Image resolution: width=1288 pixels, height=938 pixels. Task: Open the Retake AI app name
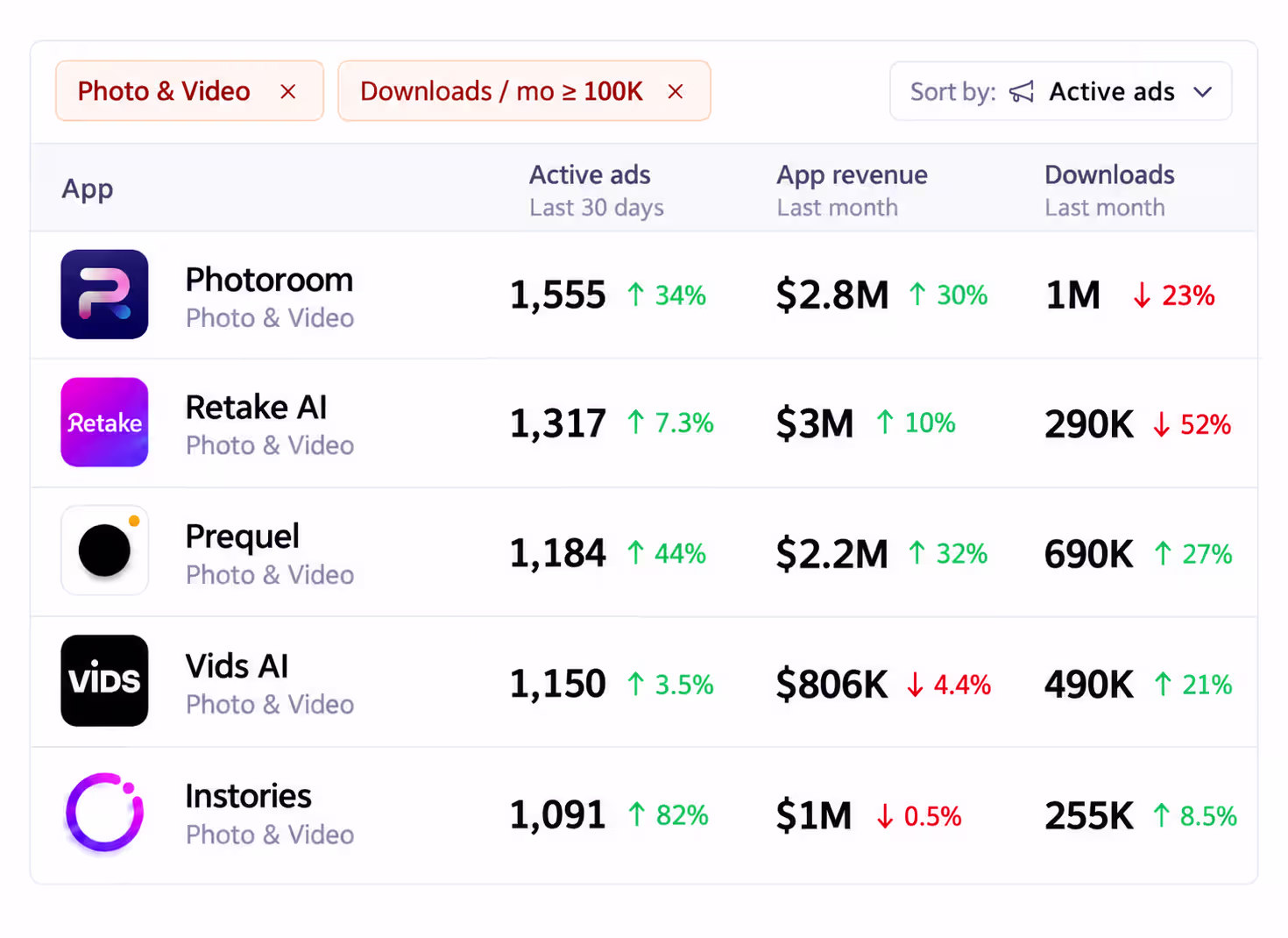[256, 408]
